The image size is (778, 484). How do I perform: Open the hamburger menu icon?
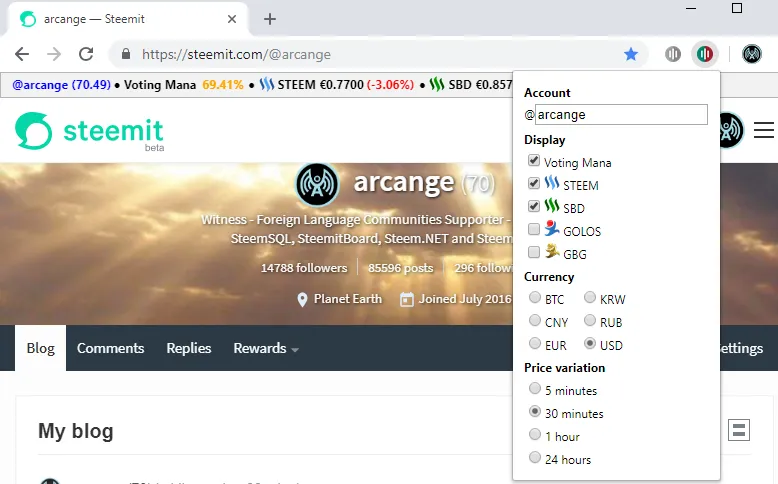coord(764,130)
